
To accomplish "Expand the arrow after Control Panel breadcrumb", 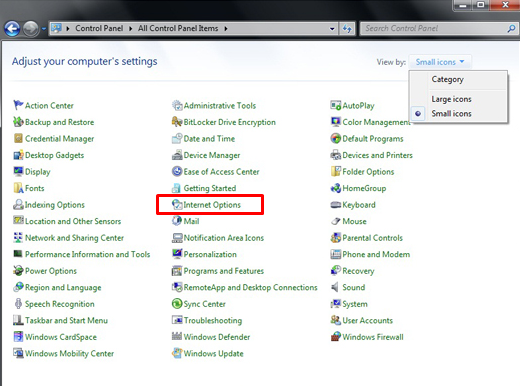I will click(130, 29).
